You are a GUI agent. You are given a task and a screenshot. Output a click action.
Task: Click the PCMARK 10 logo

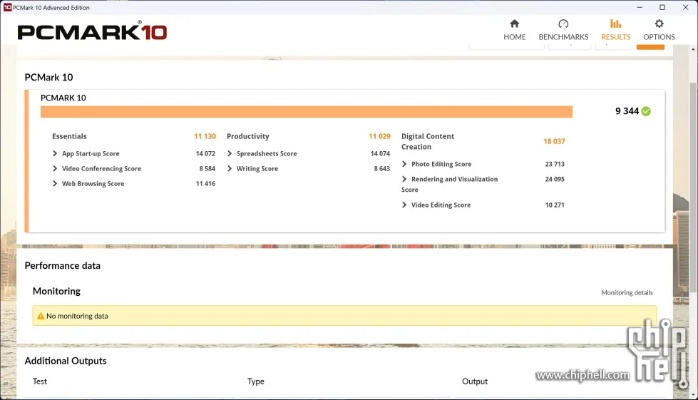[x=92, y=31]
